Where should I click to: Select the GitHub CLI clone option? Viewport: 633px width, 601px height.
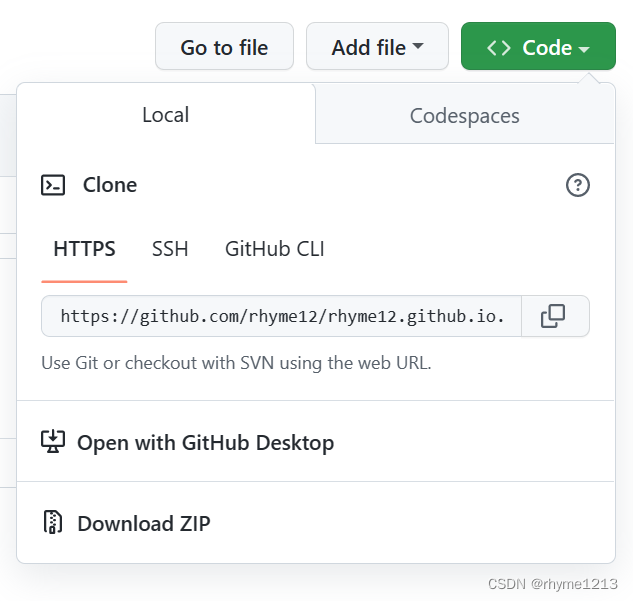pyautogui.click(x=275, y=249)
